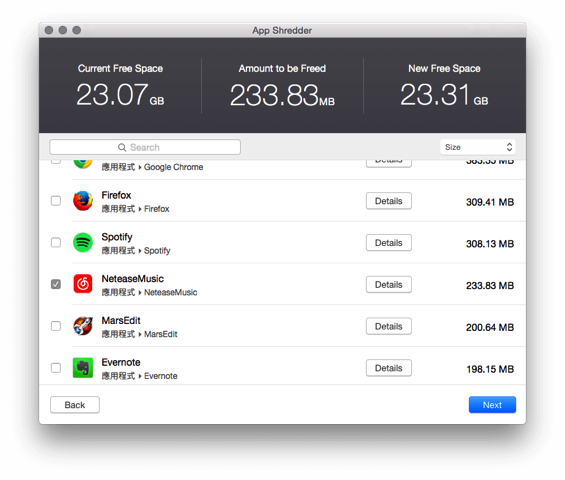Click the MarsEdit rocket icon
The height and width of the screenshot is (480, 565).
(83, 326)
